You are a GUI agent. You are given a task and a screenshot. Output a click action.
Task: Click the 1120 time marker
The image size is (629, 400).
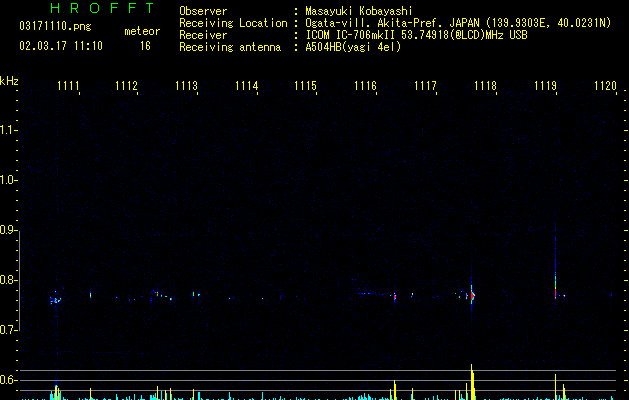tap(605, 86)
